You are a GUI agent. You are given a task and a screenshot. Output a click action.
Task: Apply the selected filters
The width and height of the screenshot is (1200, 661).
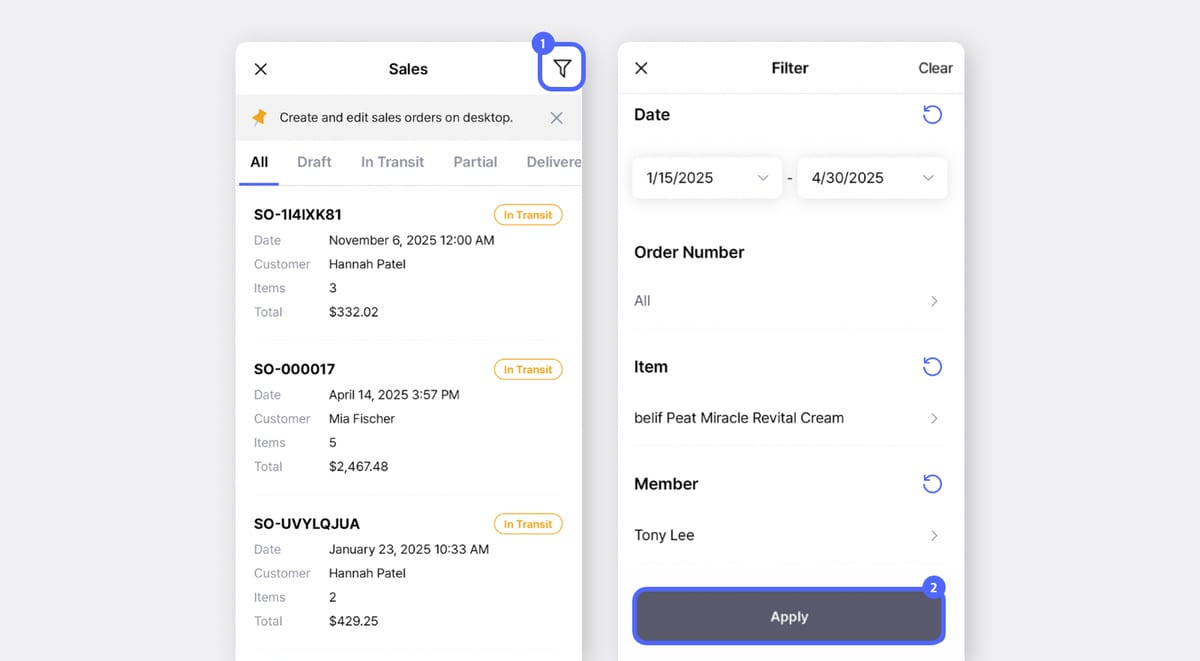point(789,616)
